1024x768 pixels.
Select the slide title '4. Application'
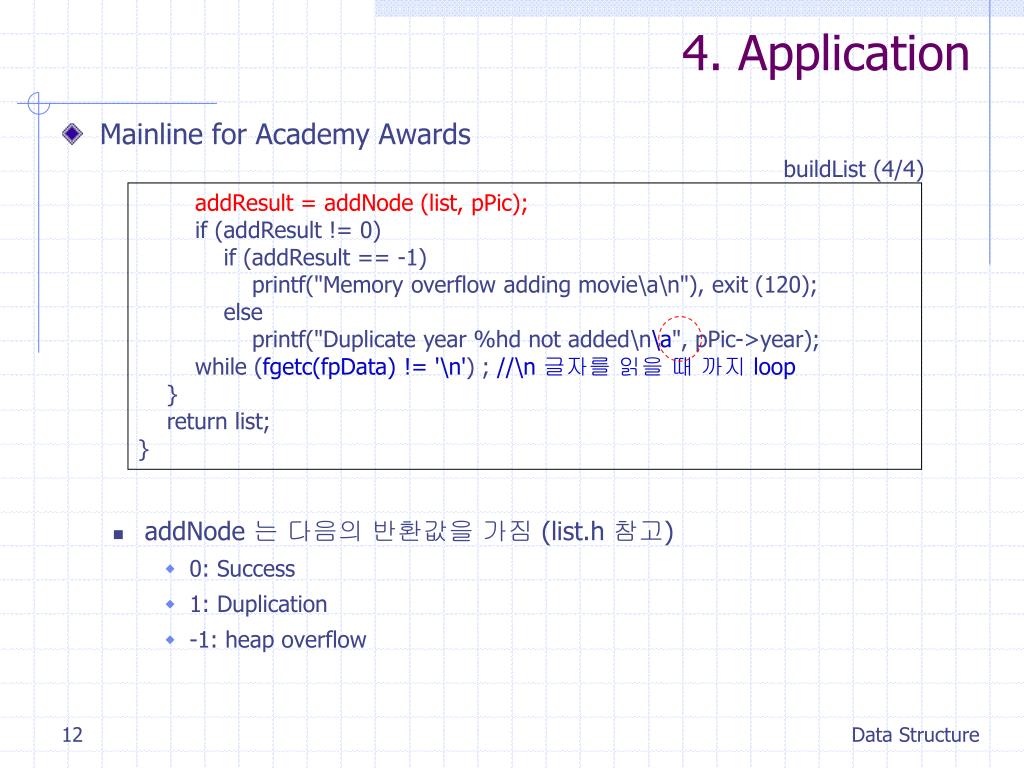click(825, 54)
